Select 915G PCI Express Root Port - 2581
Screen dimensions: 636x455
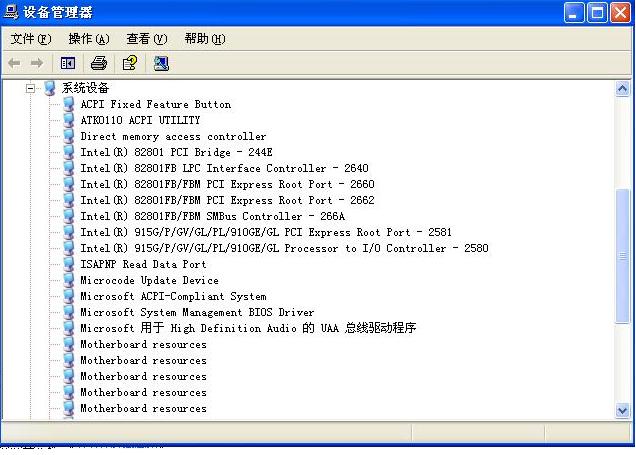(266, 232)
